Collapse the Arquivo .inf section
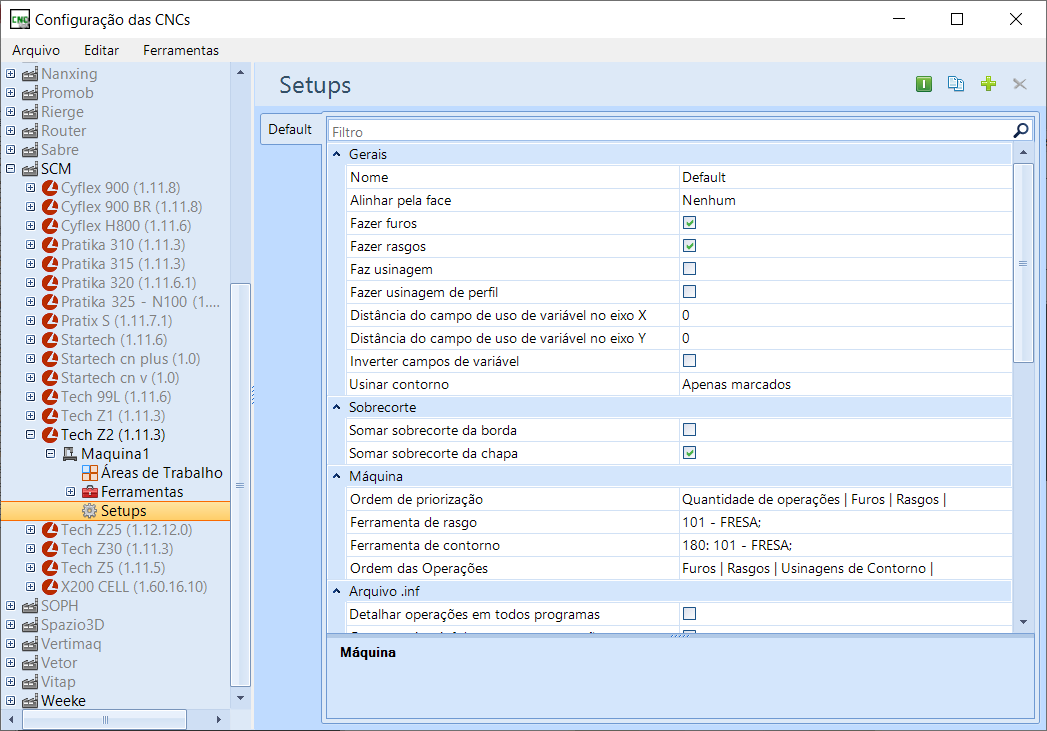The height and width of the screenshot is (731, 1047). (337, 591)
